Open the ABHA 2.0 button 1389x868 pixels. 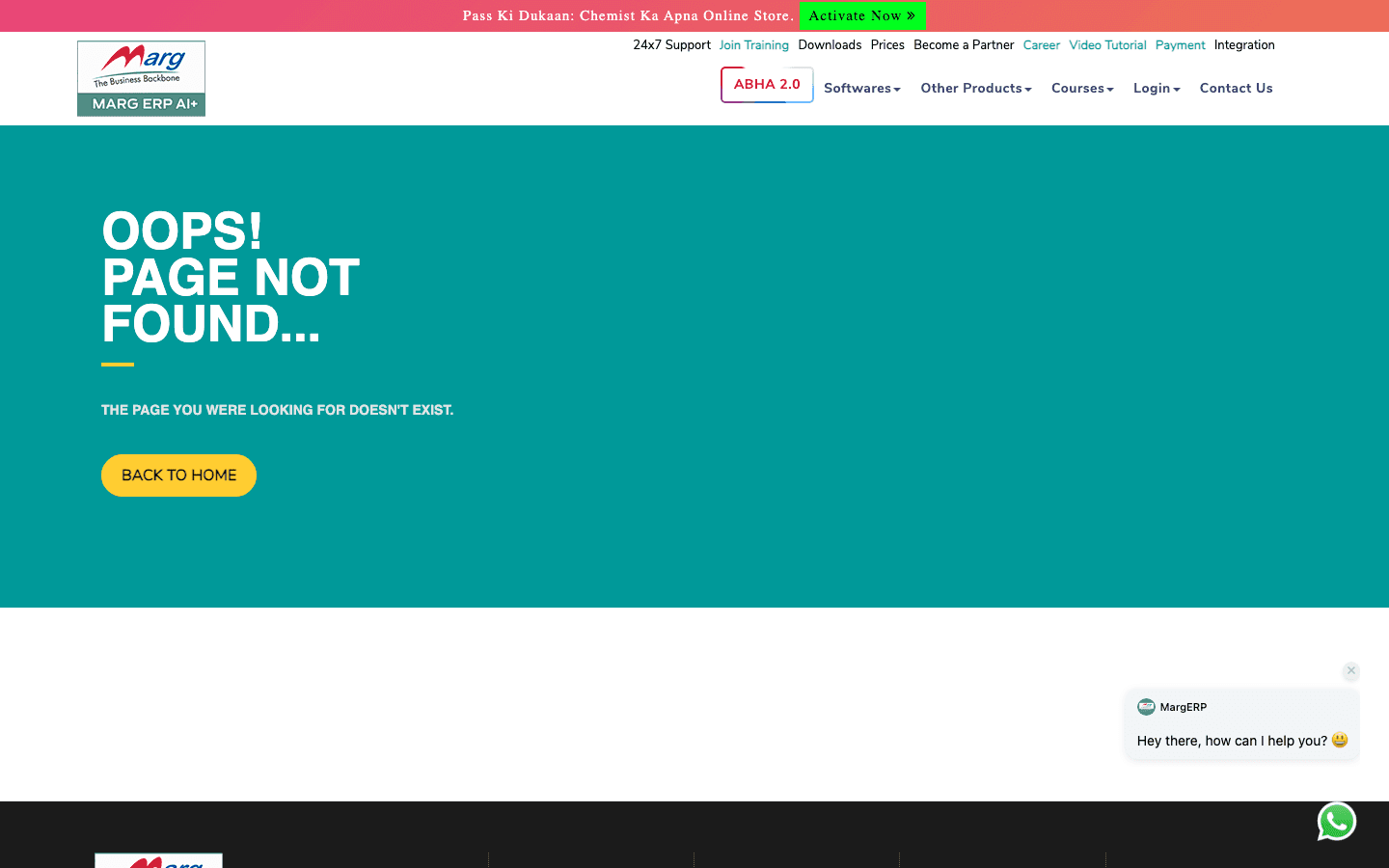[767, 85]
